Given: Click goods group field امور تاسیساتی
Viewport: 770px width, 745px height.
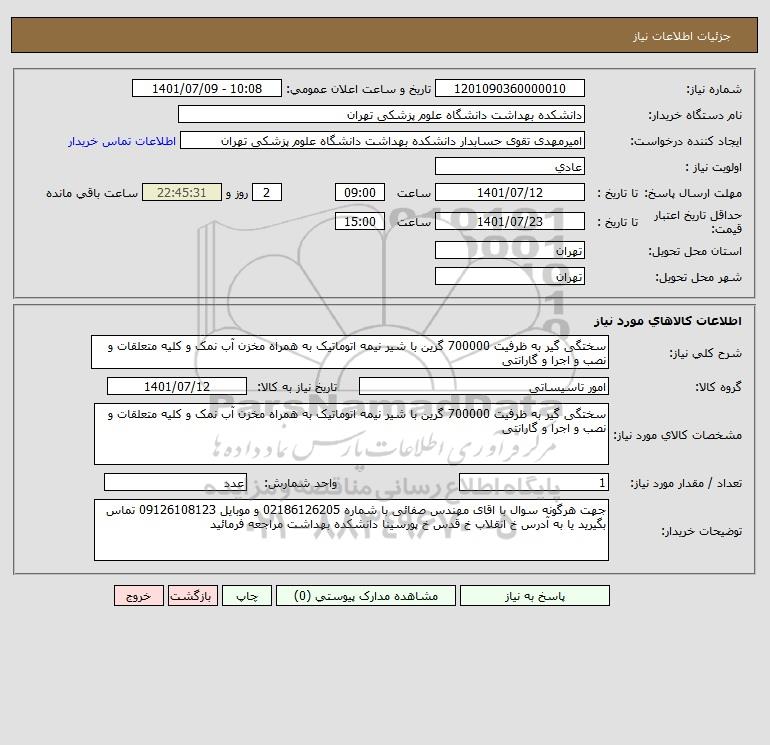Looking at the screenshot, I should (x=484, y=386).
